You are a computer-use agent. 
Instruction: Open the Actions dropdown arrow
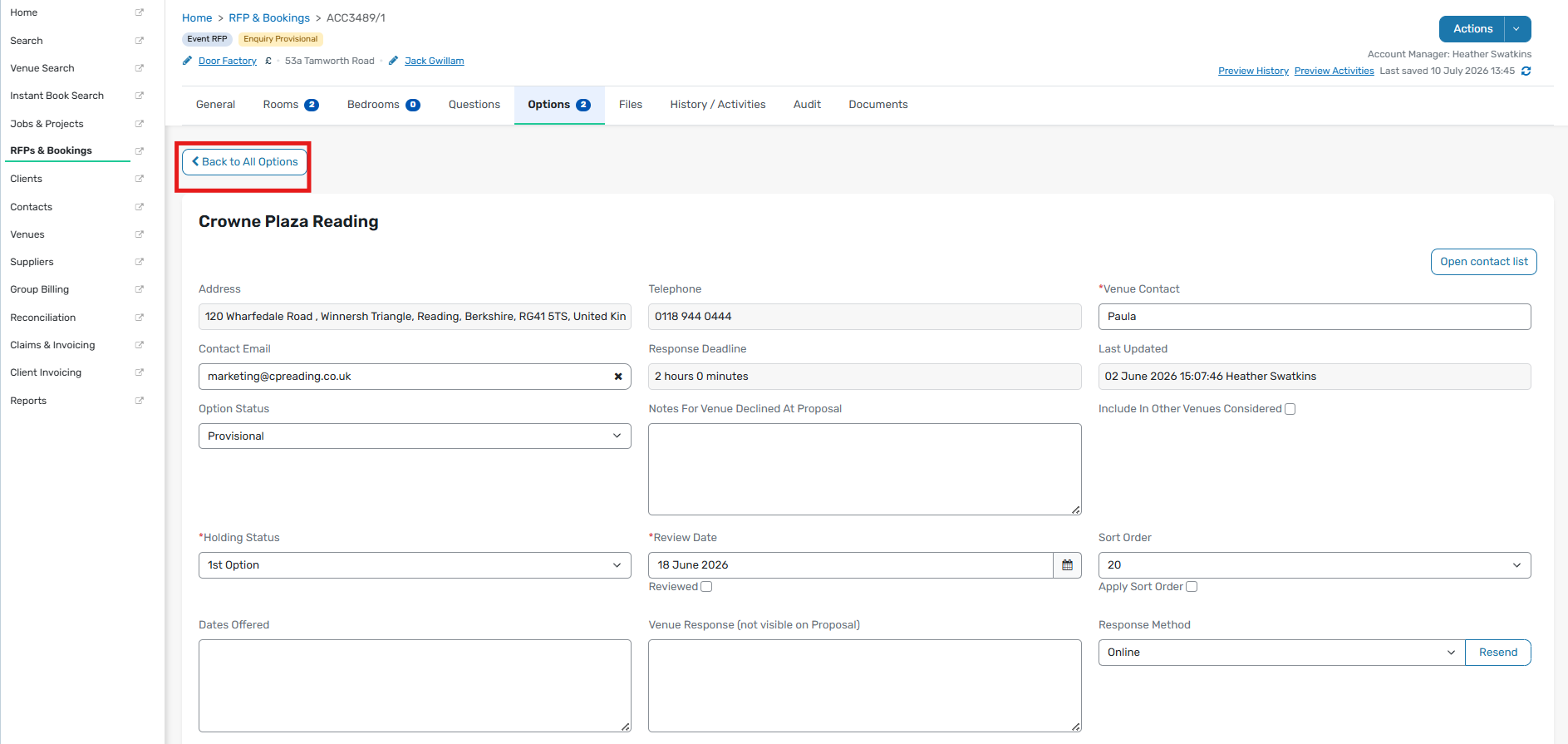pyautogui.click(x=1517, y=29)
